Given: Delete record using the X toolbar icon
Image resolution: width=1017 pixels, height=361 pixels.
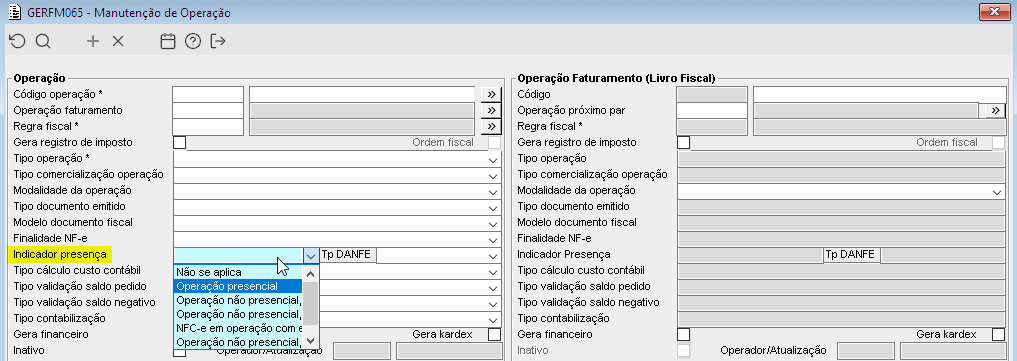Looking at the screenshot, I should [118, 41].
